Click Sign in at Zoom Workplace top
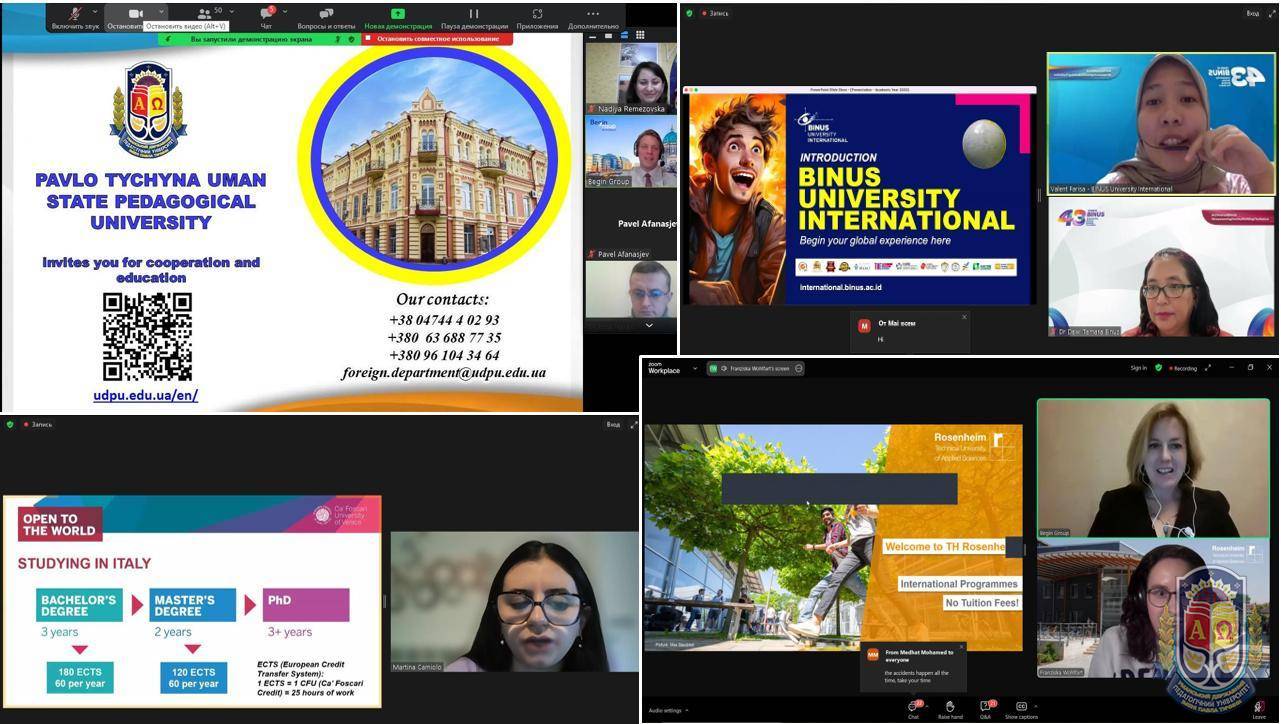Image resolution: width=1281 pixels, height=724 pixels. (1138, 368)
